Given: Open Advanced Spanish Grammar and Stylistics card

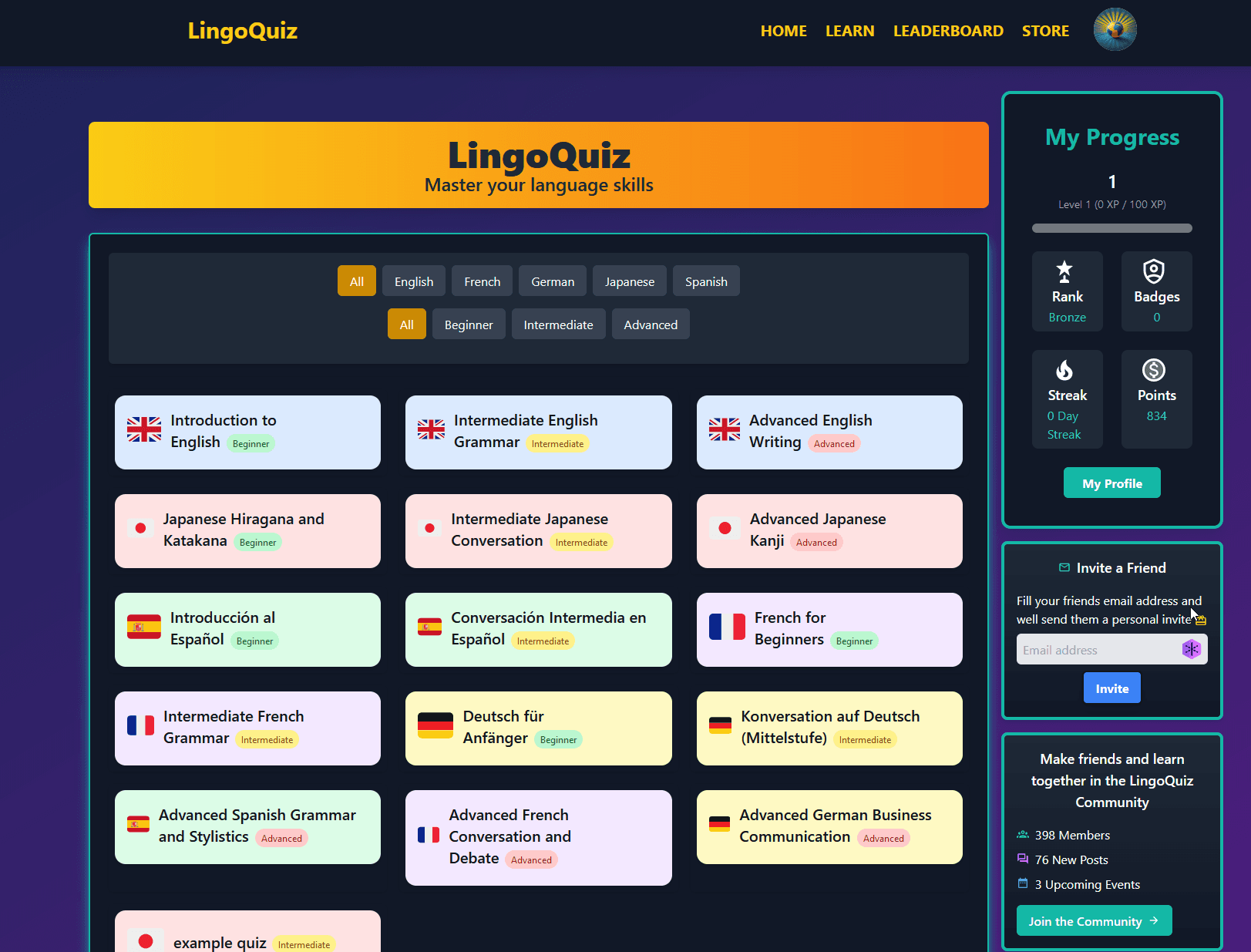Looking at the screenshot, I should click(x=247, y=827).
